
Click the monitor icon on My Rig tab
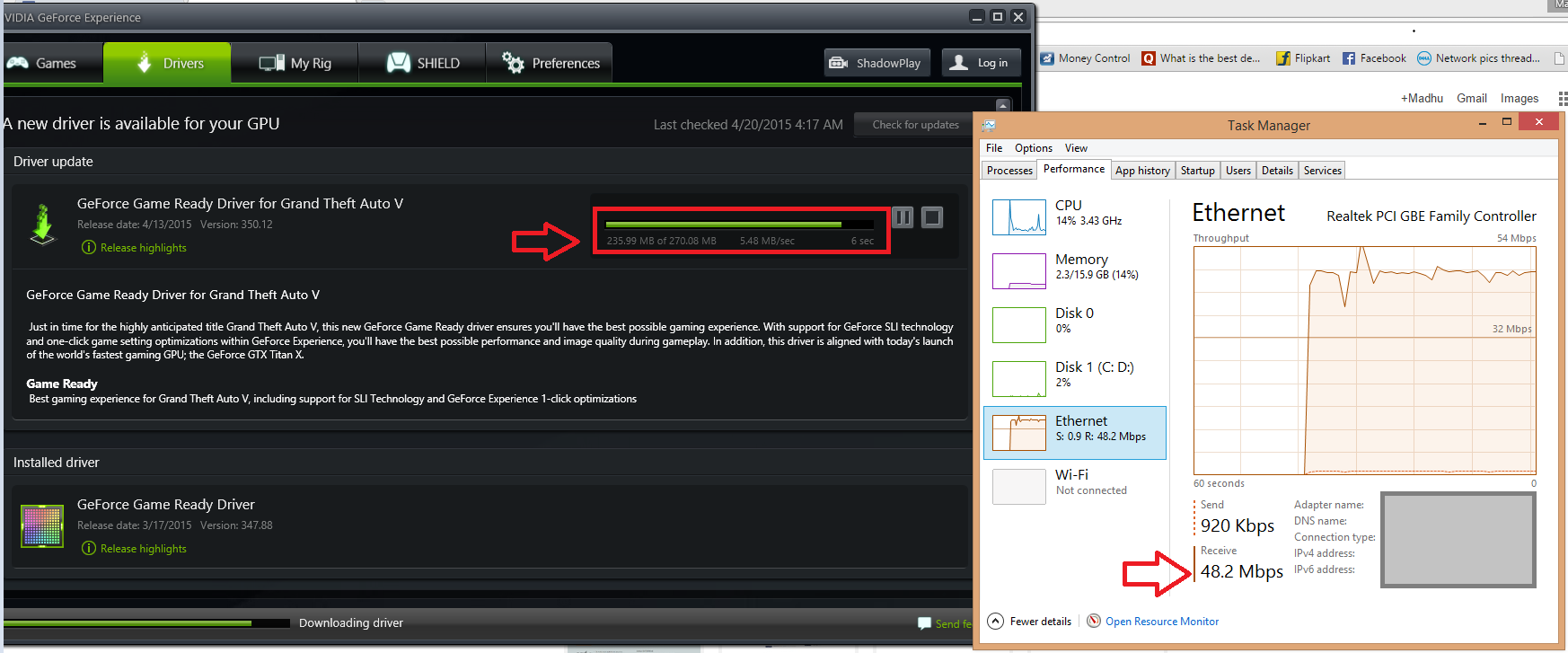pyautogui.click(x=272, y=63)
